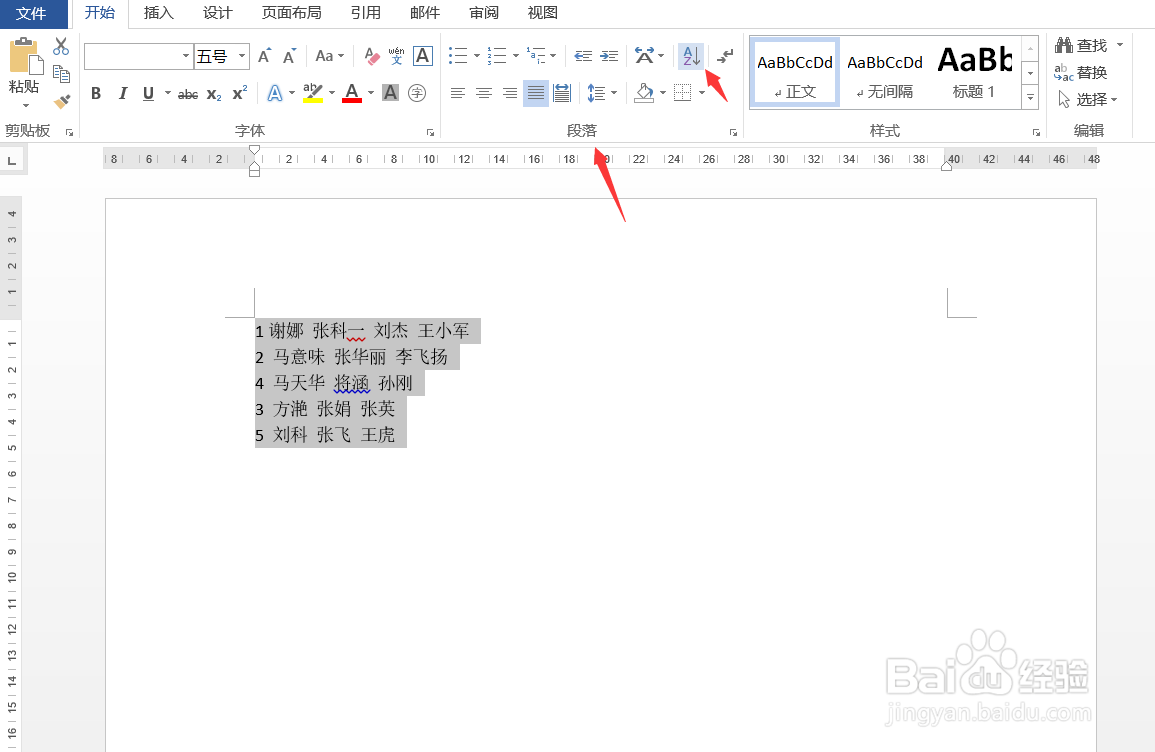Click the Sort A-Z icon
The image size is (1155, 752).
(691, 56)
